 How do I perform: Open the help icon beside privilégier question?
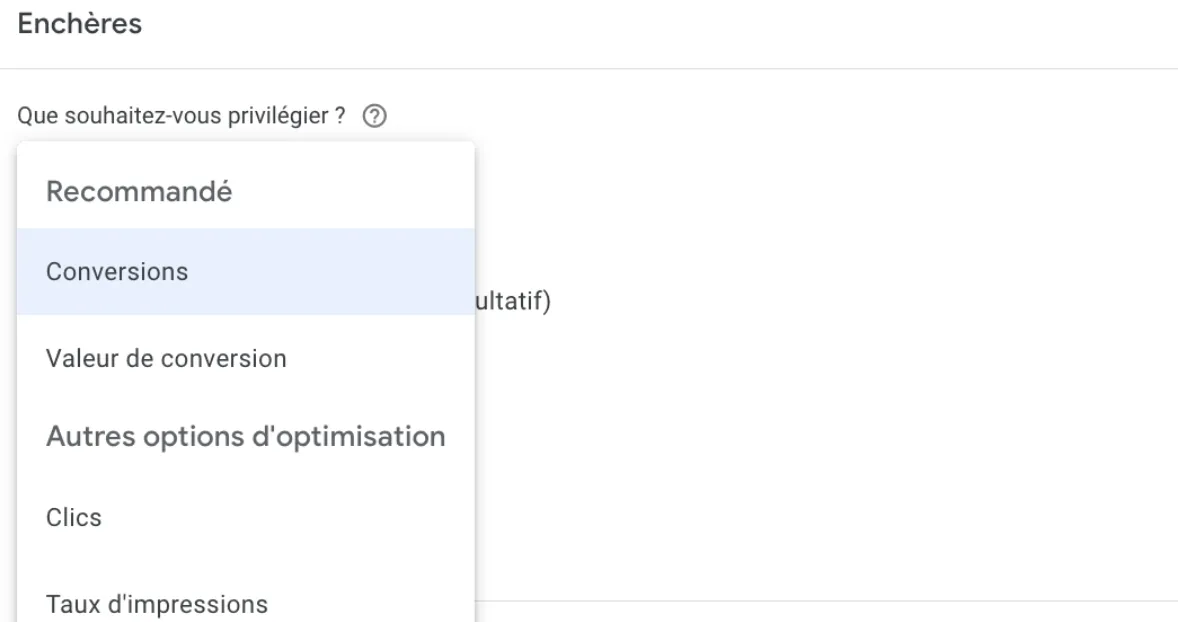(374, 116)
